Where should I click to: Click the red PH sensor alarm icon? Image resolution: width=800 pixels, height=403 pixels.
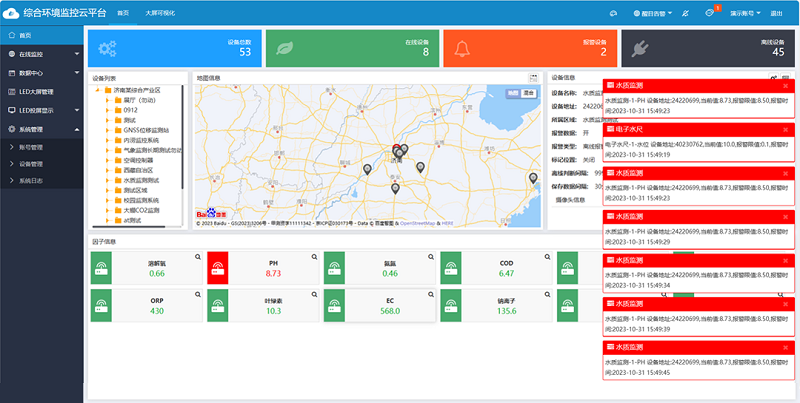click(219, 267)
